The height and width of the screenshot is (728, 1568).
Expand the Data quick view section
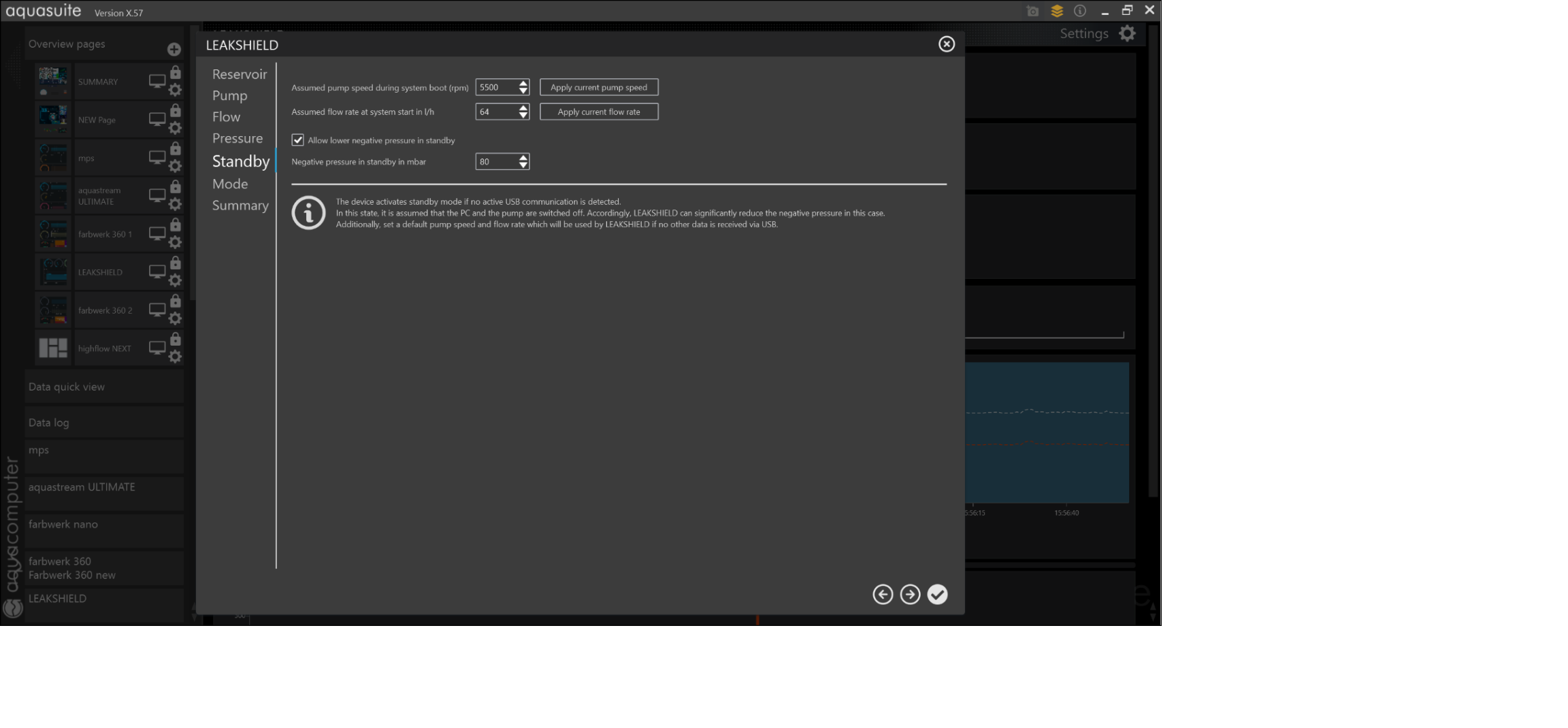pyautogui.click(x=104, y=386)
